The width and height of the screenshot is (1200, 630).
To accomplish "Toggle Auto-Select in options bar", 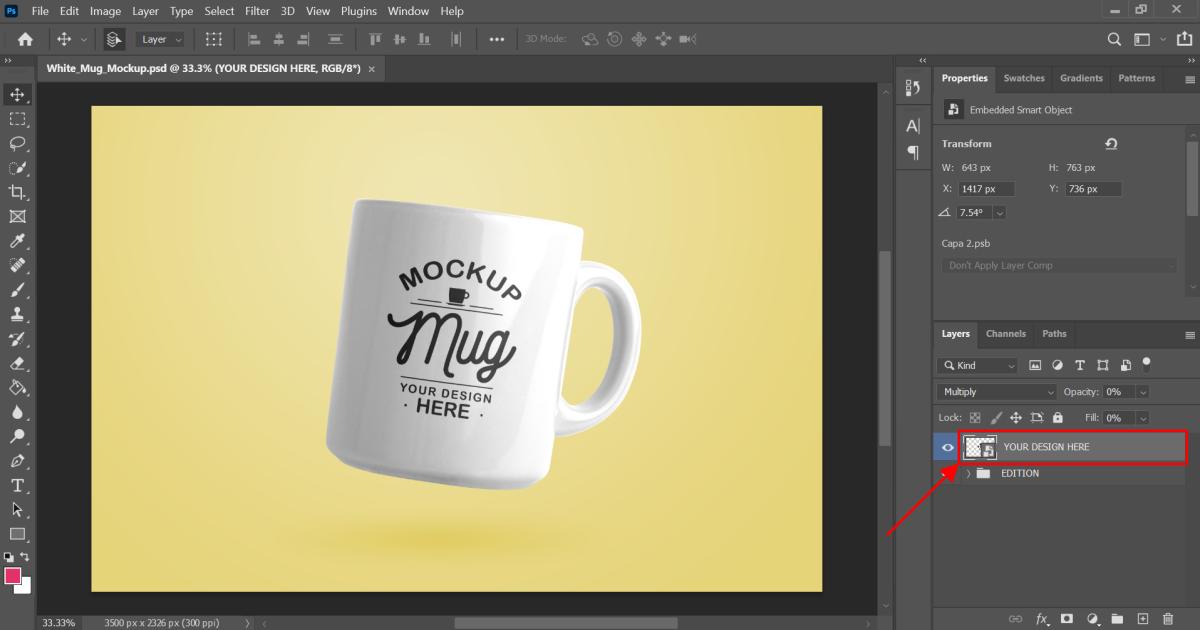I will click(114, 39).
